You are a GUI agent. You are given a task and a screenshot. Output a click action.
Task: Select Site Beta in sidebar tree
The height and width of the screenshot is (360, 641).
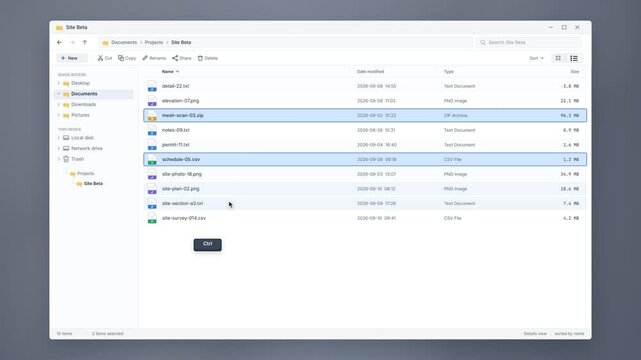click(x=93, y=183)
